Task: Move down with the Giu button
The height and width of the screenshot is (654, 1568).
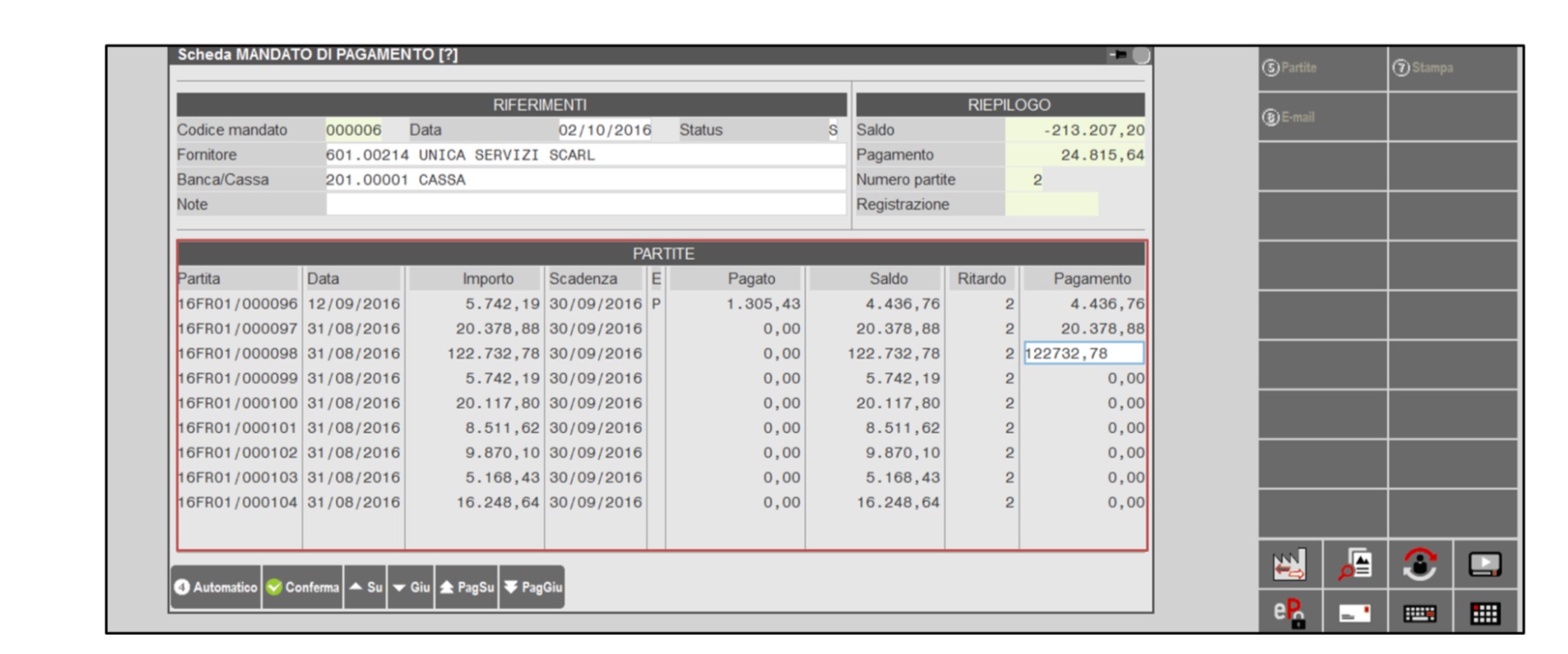Action: point(411,588)
